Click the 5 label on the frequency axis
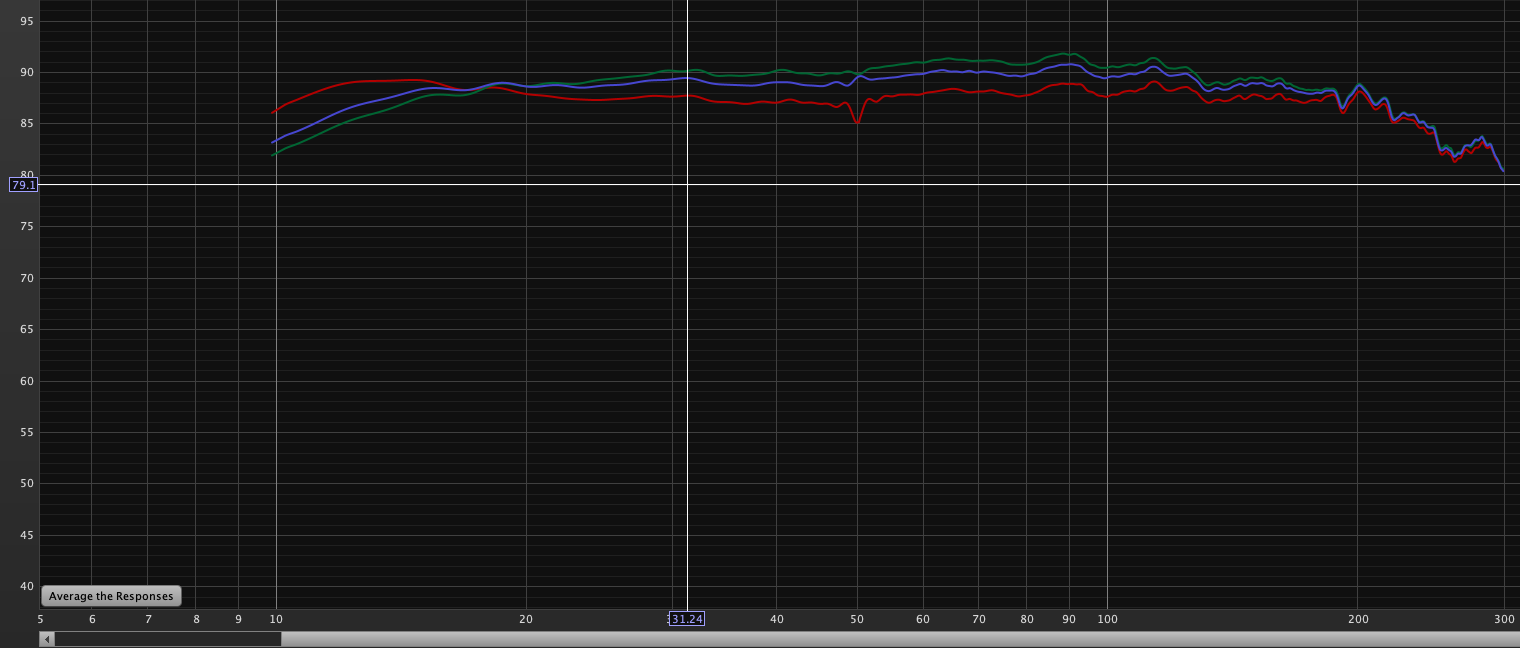 [x=41, y=619]
